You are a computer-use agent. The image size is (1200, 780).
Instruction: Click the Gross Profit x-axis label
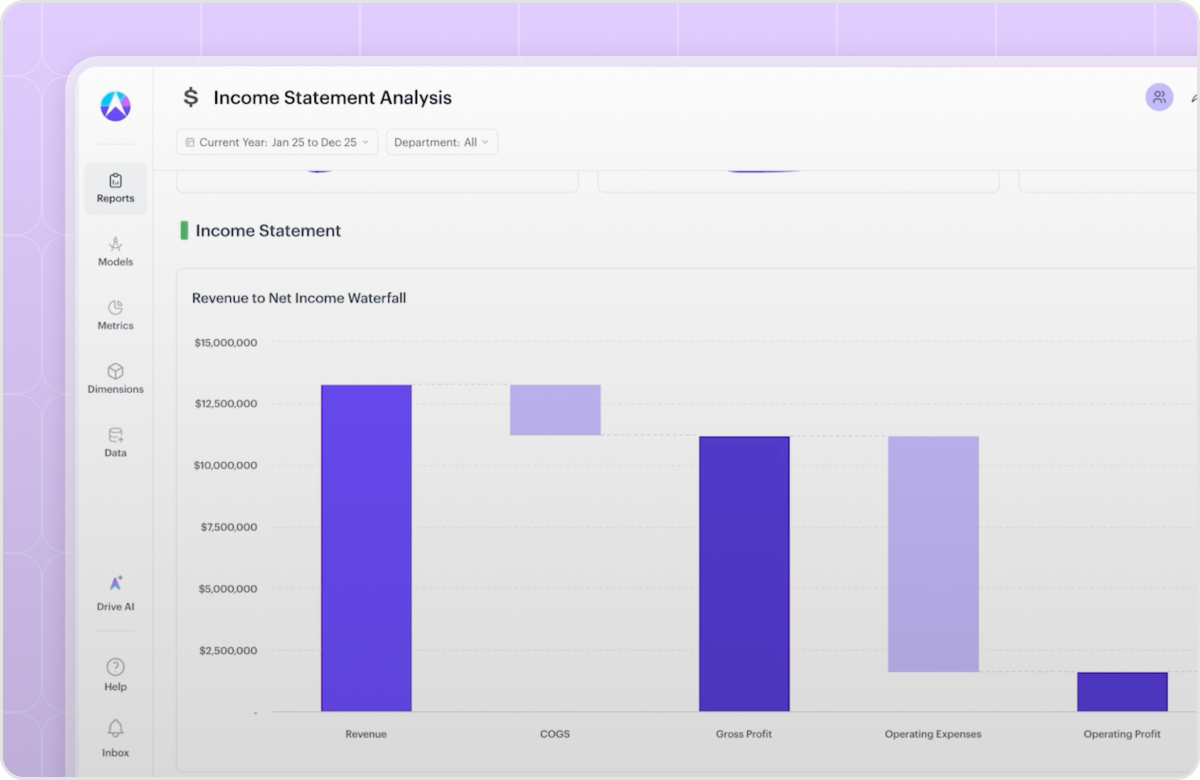pyautogui.click(x=744, y=734)
